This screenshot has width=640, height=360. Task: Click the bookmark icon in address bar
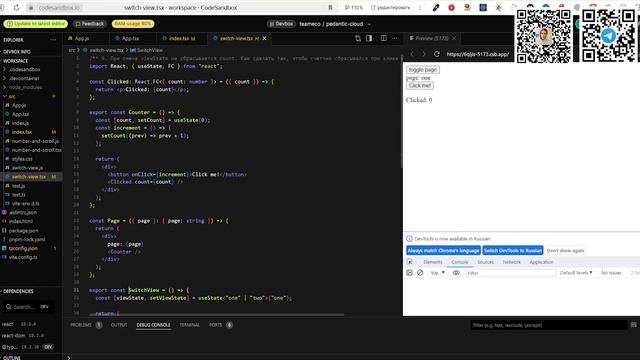click(x=330, y=7)
